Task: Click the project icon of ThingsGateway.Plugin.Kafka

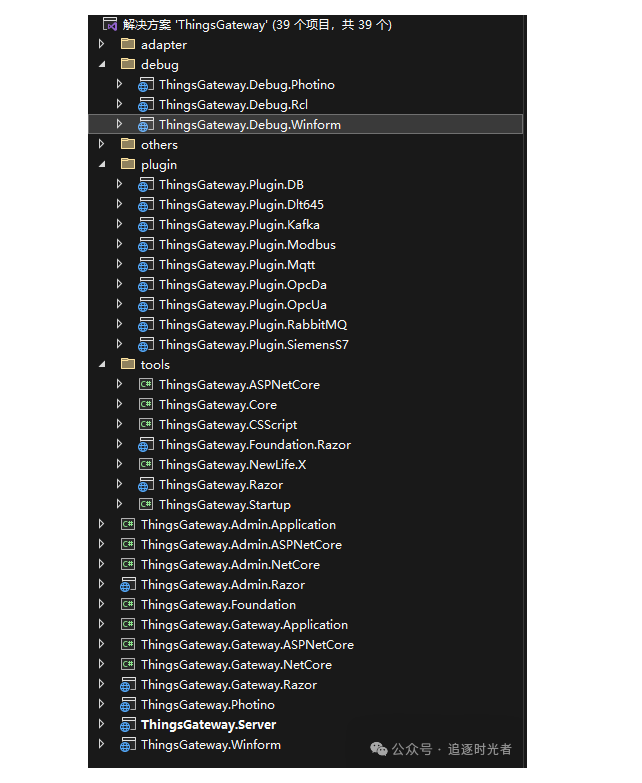Action: [x=146, y=225]
